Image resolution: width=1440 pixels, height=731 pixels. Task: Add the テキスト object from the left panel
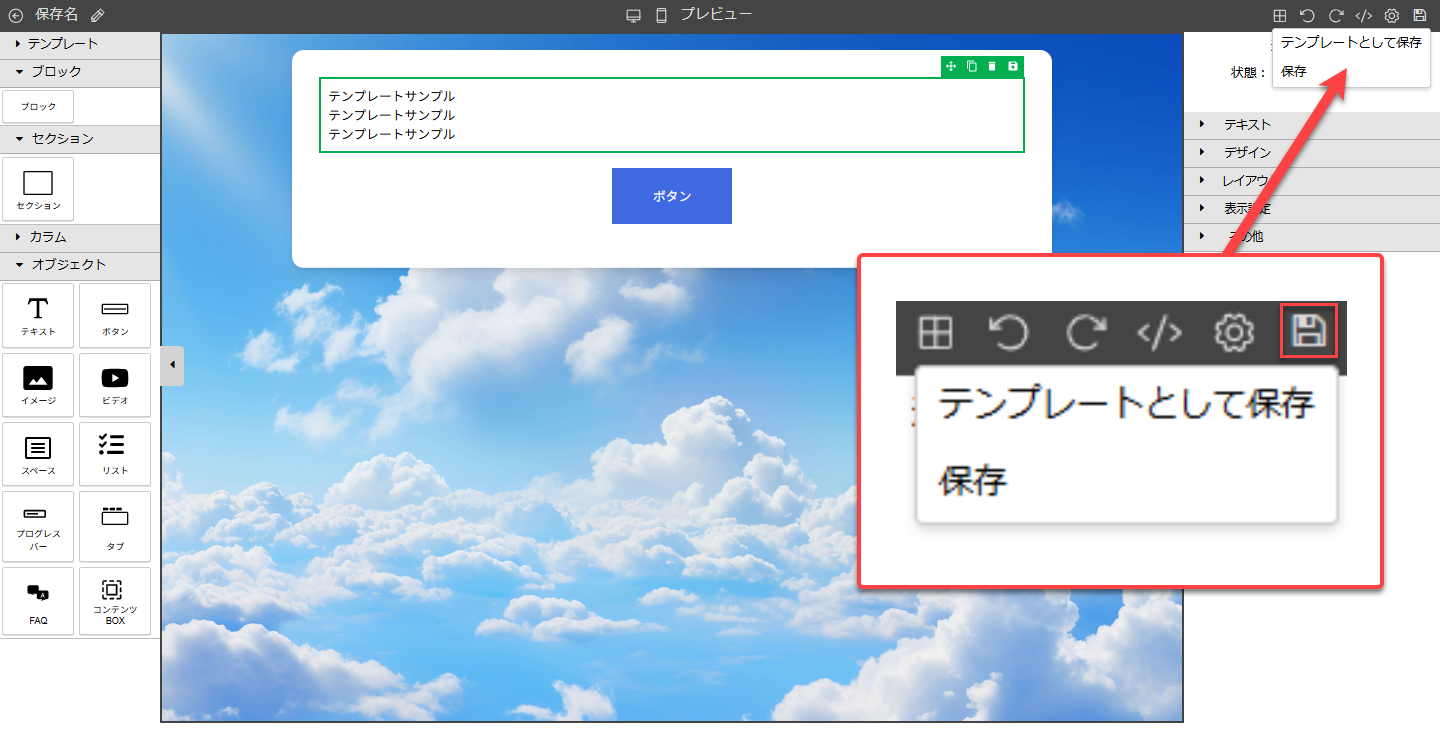pyautogui.click(x=38, y=316)
